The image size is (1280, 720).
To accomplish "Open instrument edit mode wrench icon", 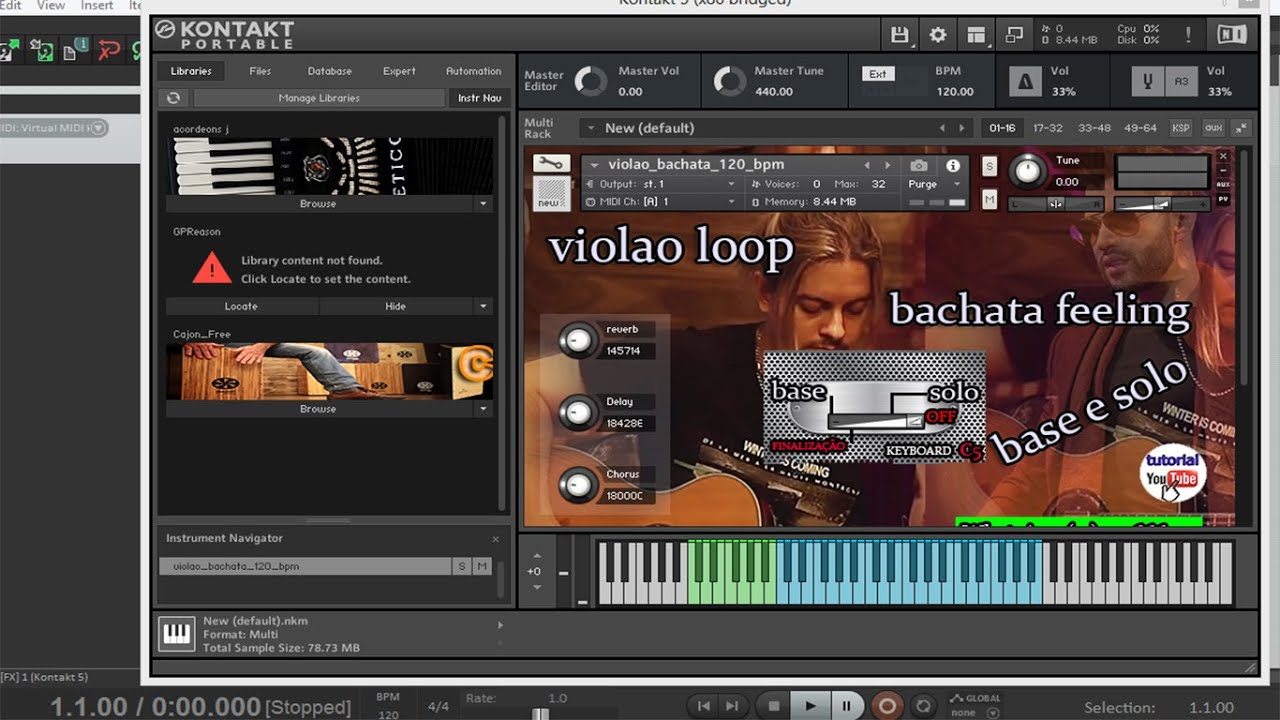I will coord(551,164).
